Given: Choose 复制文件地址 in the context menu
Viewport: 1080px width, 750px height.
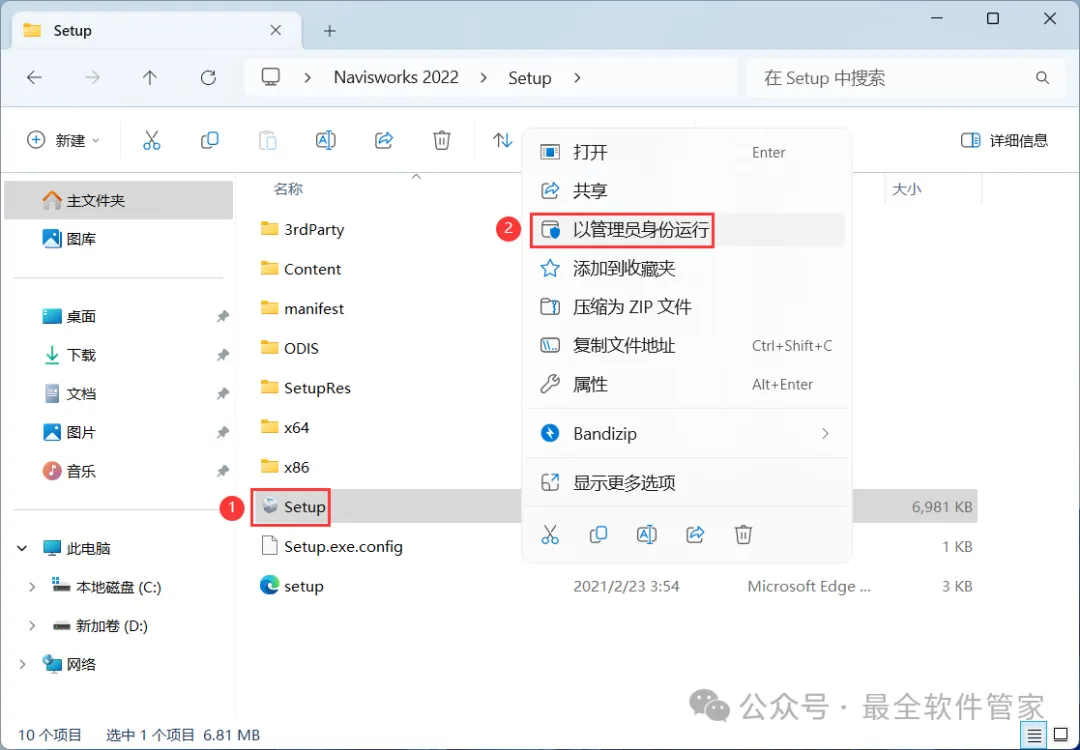Looking at the screenshot, I should coord(687,346).
